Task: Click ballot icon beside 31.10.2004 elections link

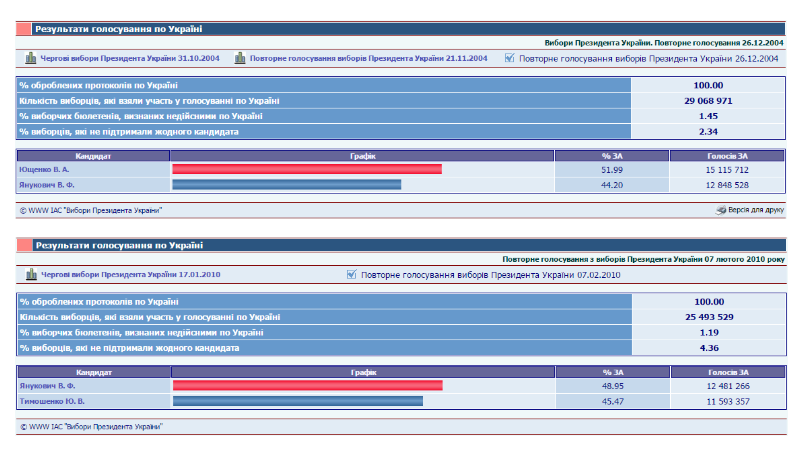Action: point(30,58)
